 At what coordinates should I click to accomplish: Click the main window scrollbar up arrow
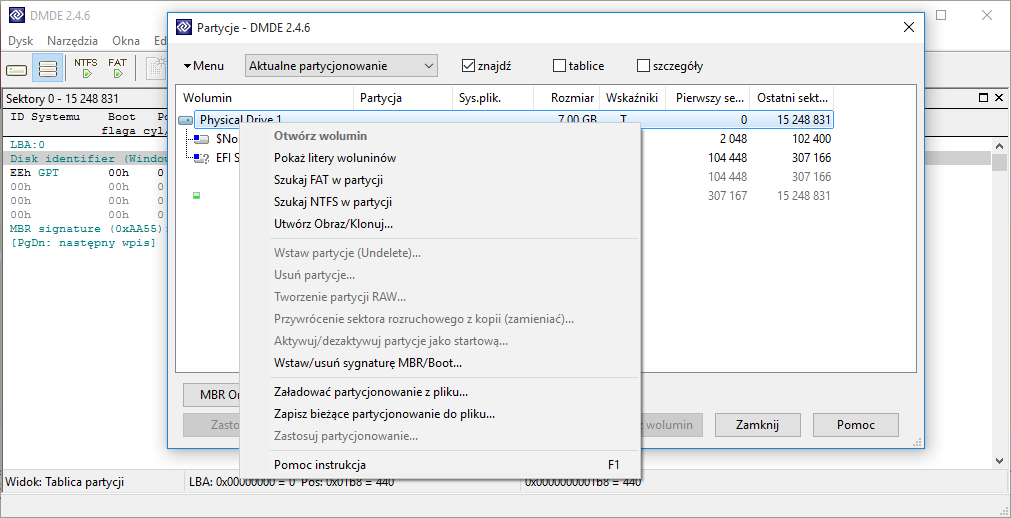click(999, 145)
